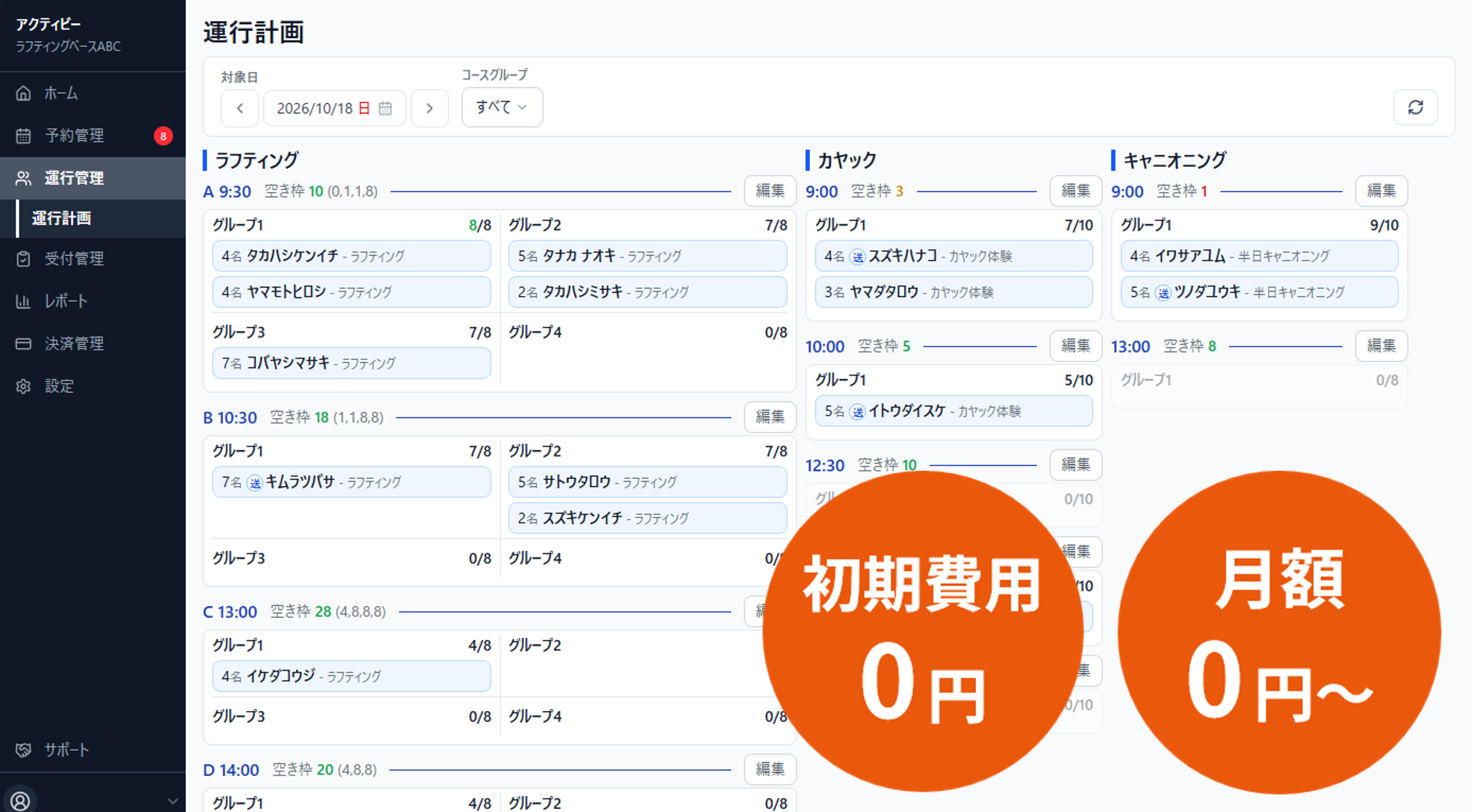Open 受付管理 clipboard icon
The height and width of the screenshot is (812, 1472).
tap(23, 259)
